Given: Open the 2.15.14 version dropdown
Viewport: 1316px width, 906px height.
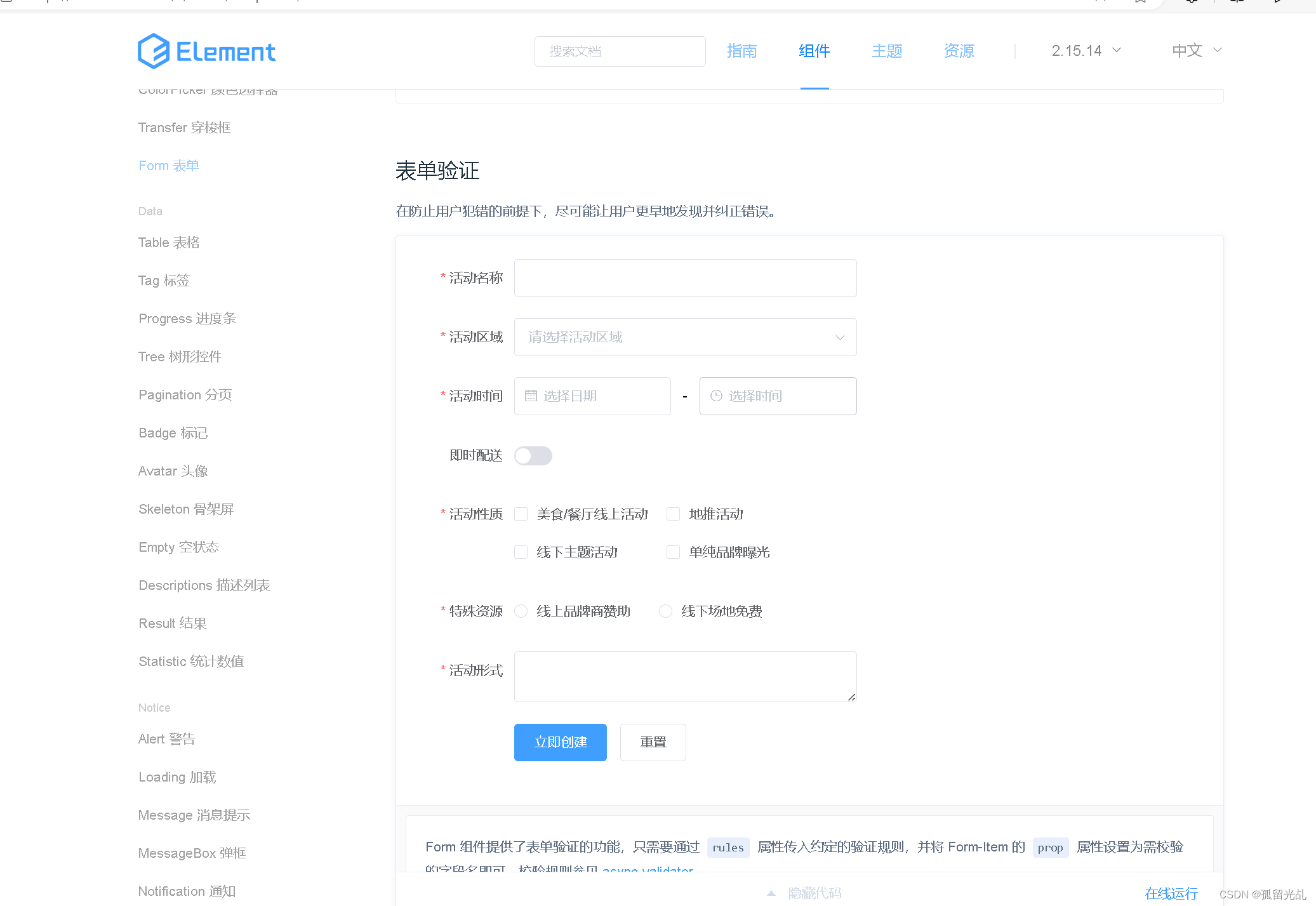Looking at the screenshot, I should [x=1086, y=51].
